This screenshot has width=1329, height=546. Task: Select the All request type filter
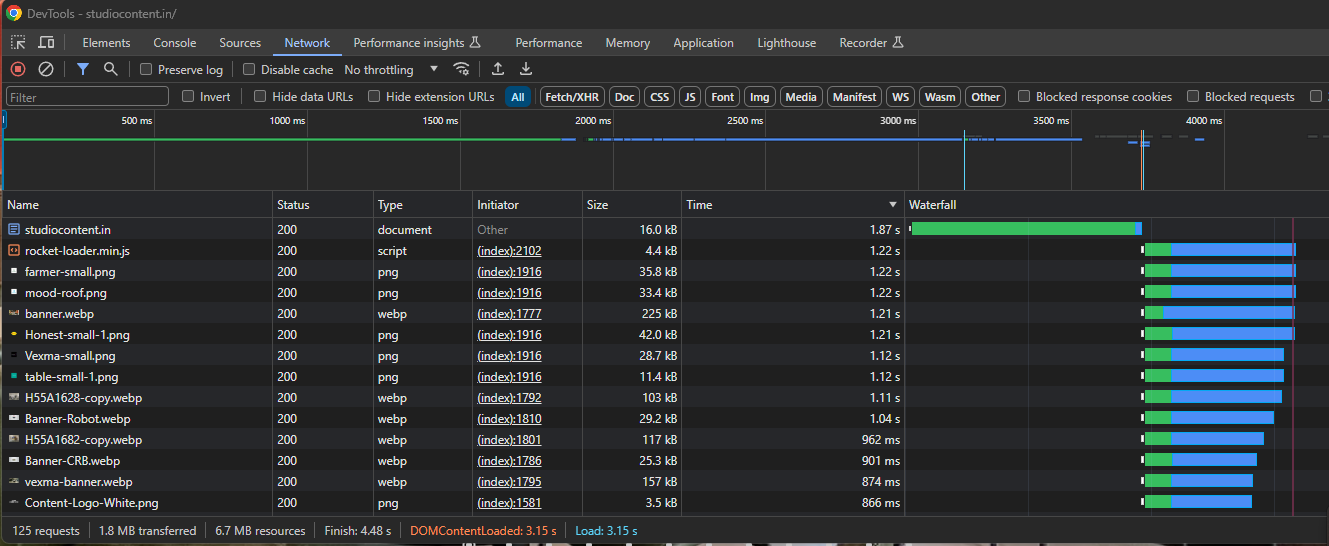click(518, 97)
